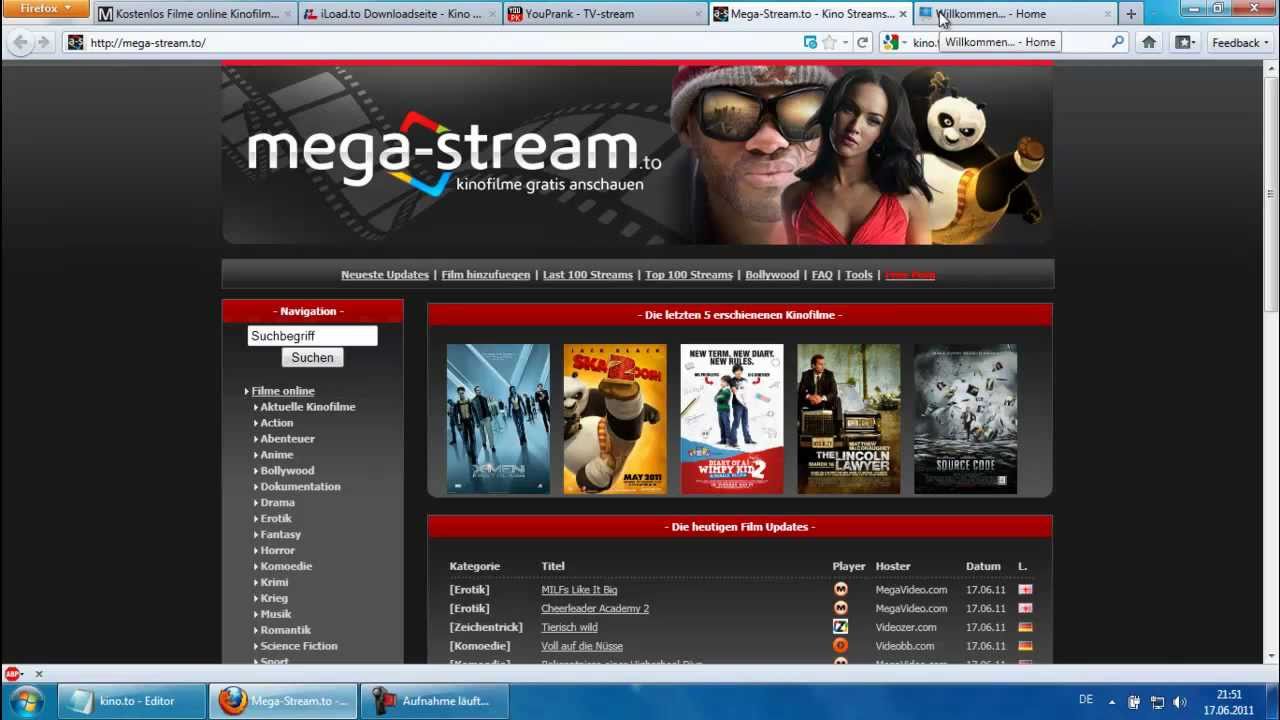Open the Neueste Updates link
This screenshot has width=1280, height=720.
point(385,275)
